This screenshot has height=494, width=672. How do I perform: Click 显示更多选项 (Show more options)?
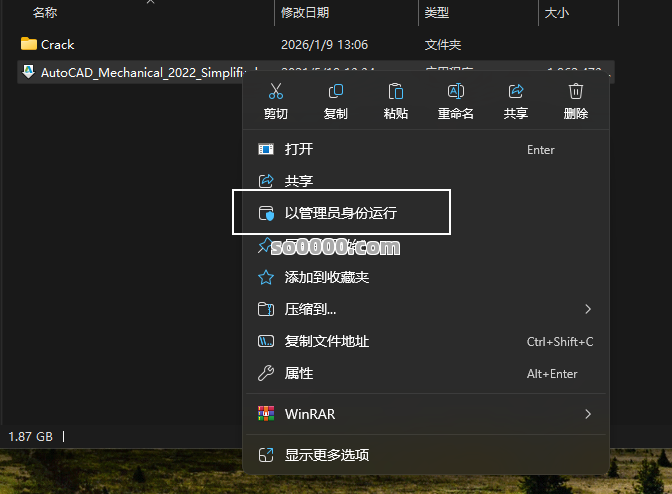click(x=327, y=455)
